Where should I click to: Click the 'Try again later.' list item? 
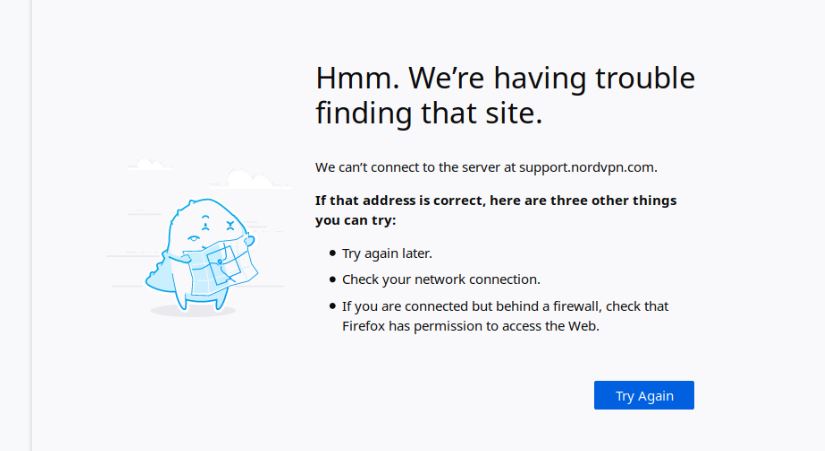[387, 254]
